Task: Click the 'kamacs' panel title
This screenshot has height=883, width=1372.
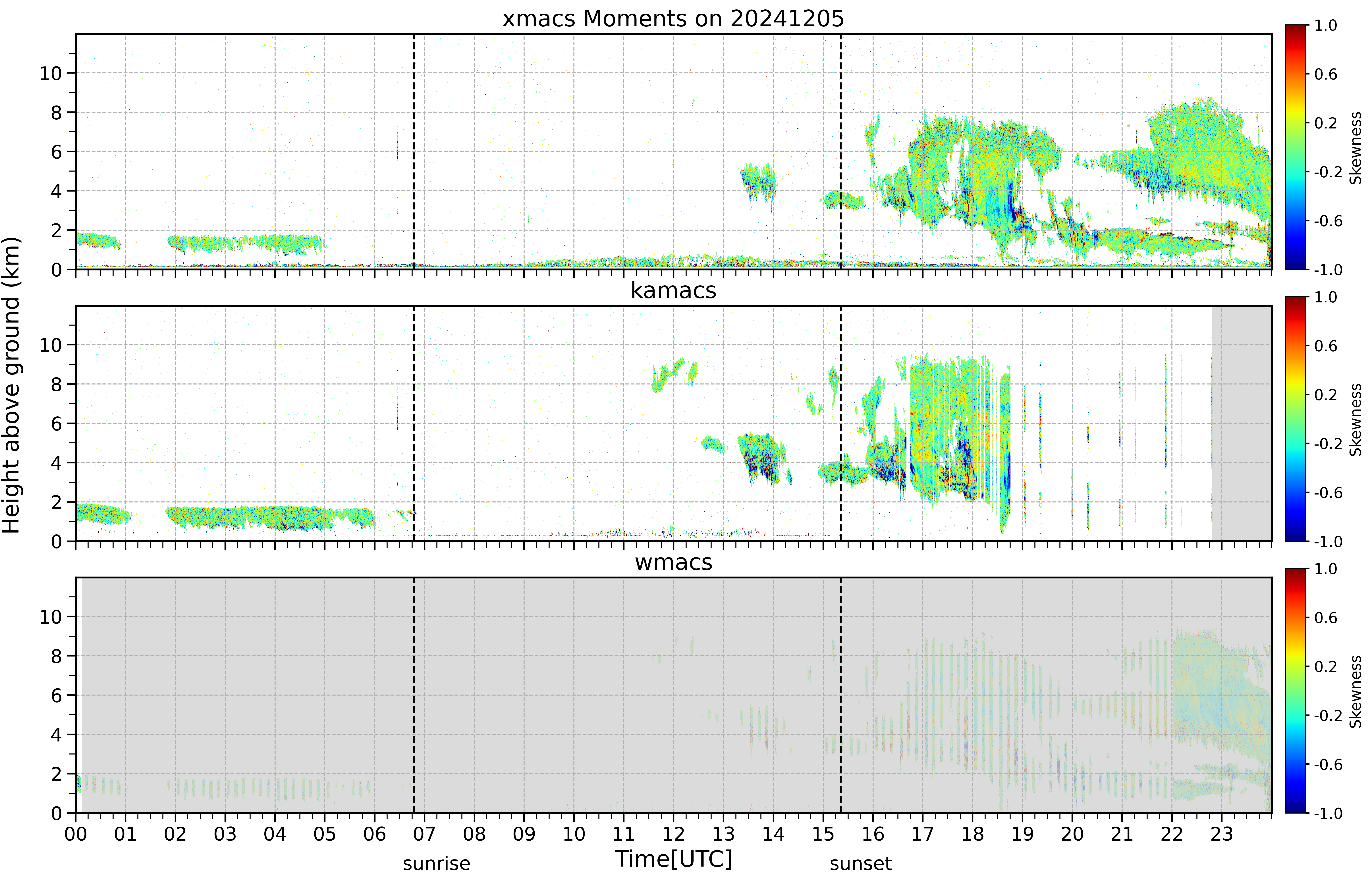Action: [673, 290]
